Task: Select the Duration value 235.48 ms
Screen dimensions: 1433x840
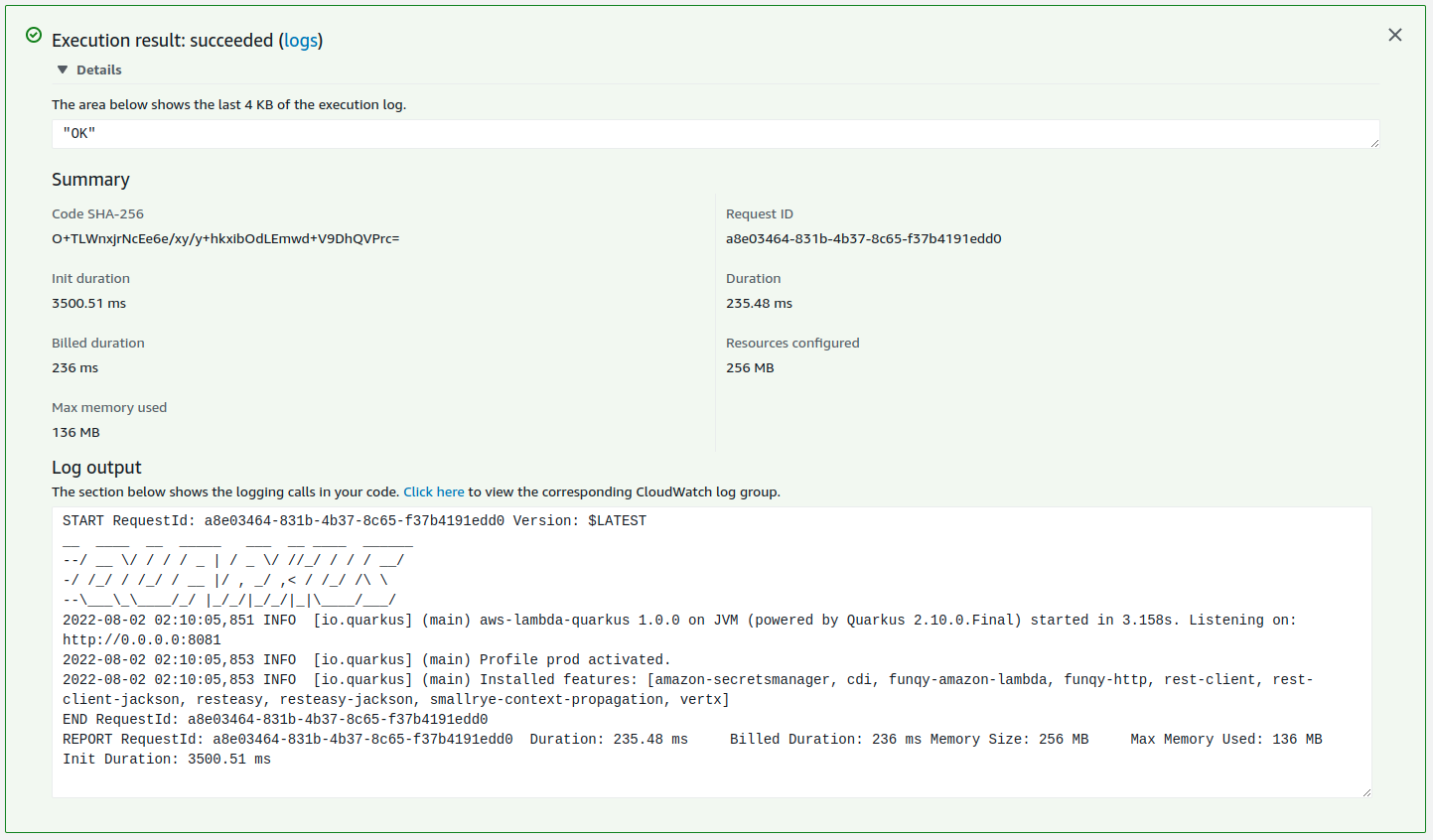Action: click(759, 303)
